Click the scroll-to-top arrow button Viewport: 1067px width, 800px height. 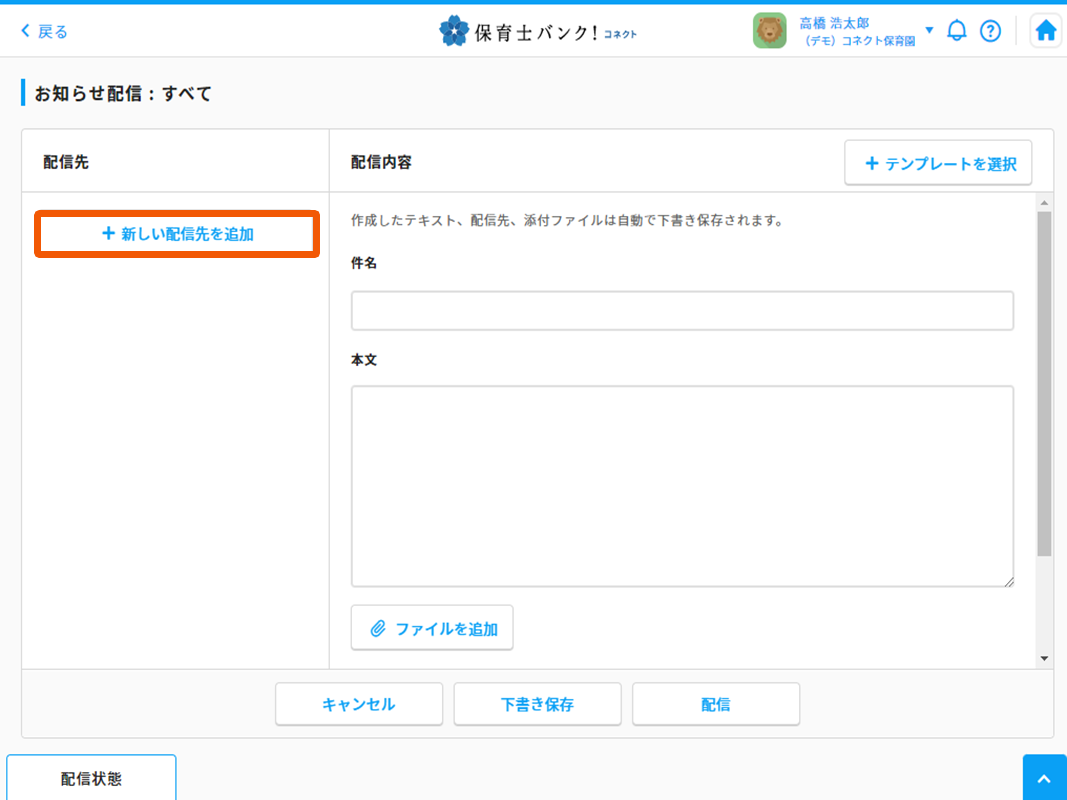pos(1044,779)
